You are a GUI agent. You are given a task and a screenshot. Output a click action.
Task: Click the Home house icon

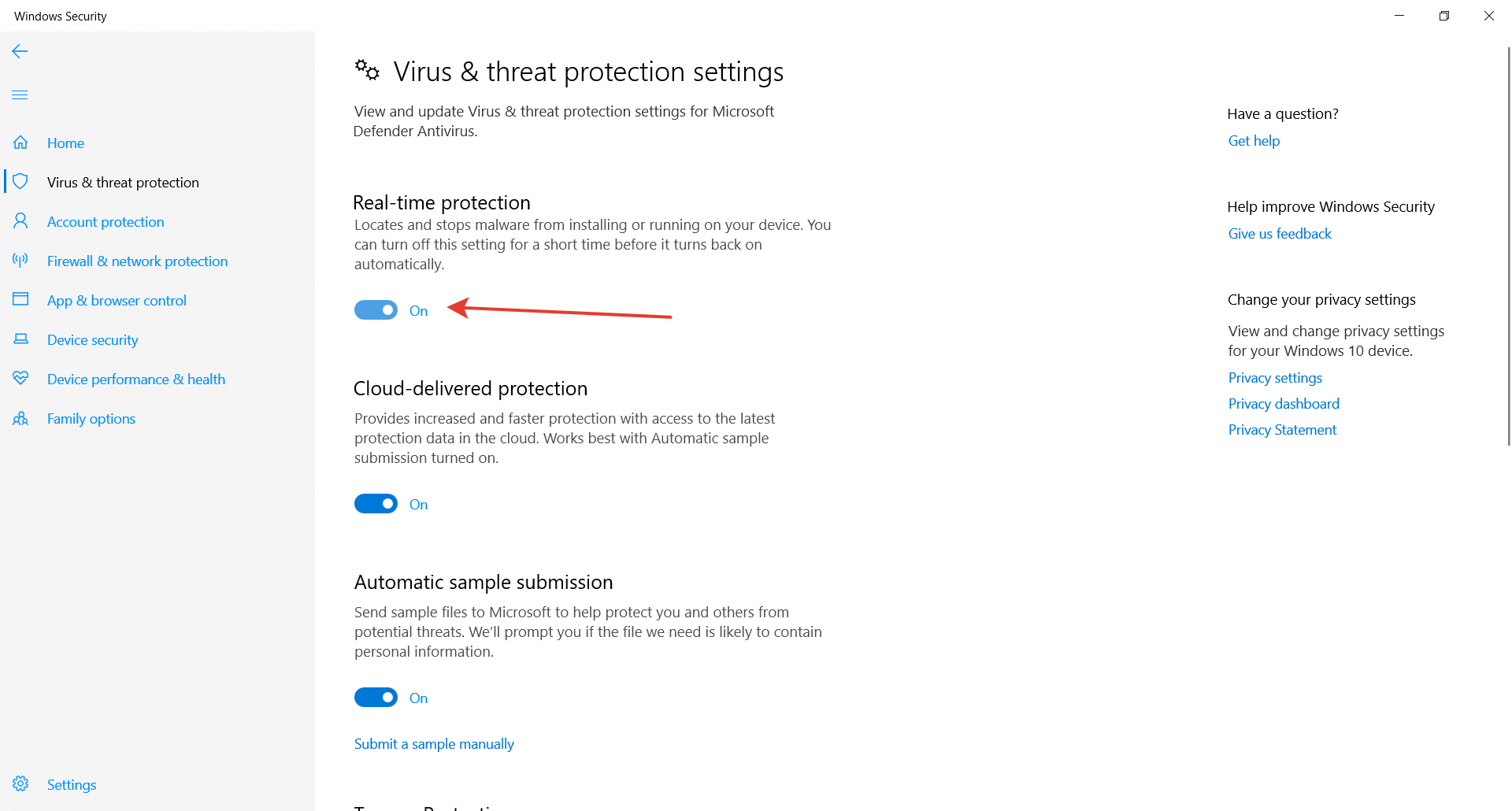pos(20,143)
